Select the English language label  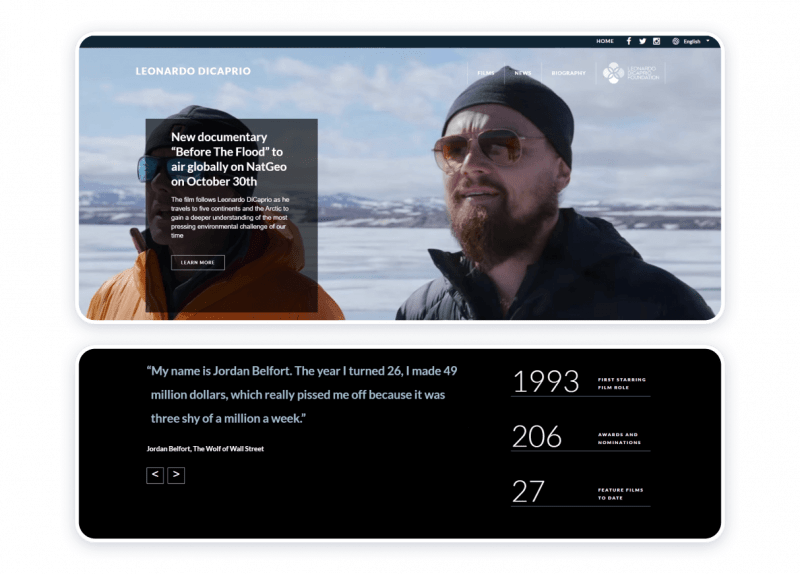[x=692, y=42]
